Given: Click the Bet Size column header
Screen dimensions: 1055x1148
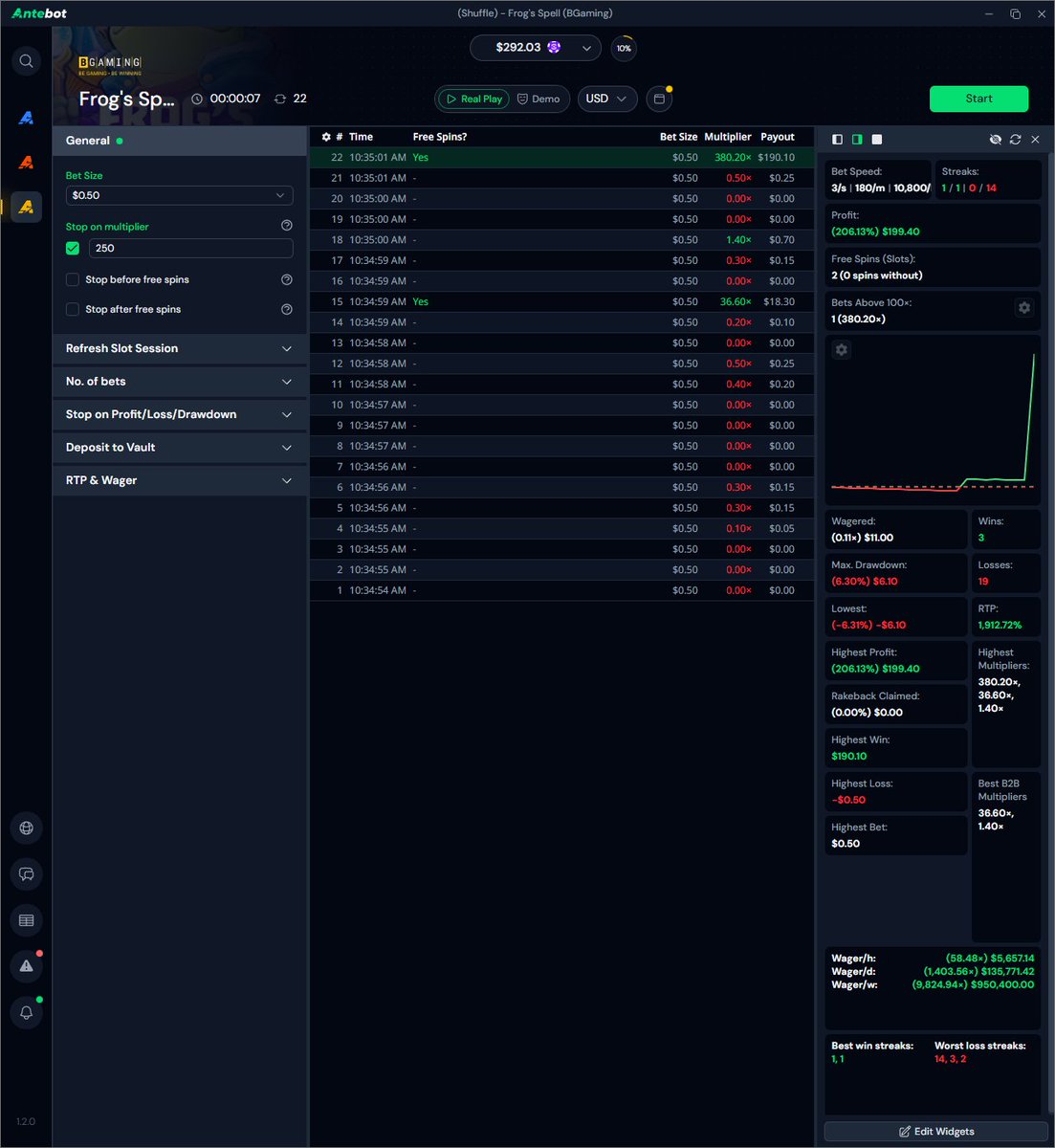Looking at the screenshot, I should tap(679, 137).
